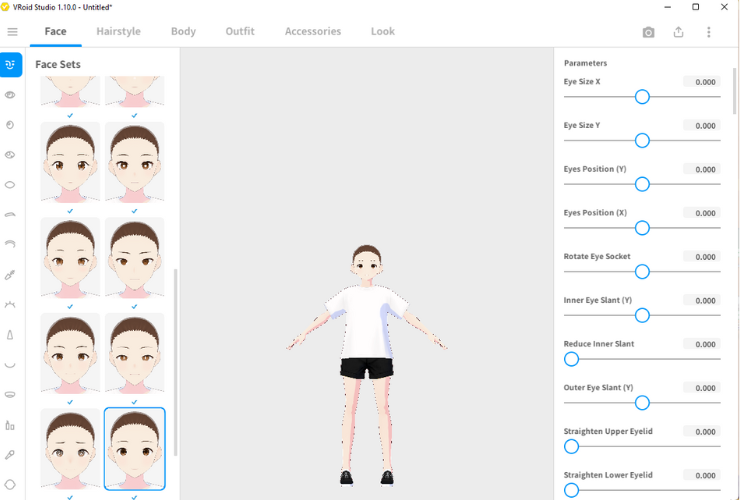Maximize the VRoid Studio window

click(695, 7)
